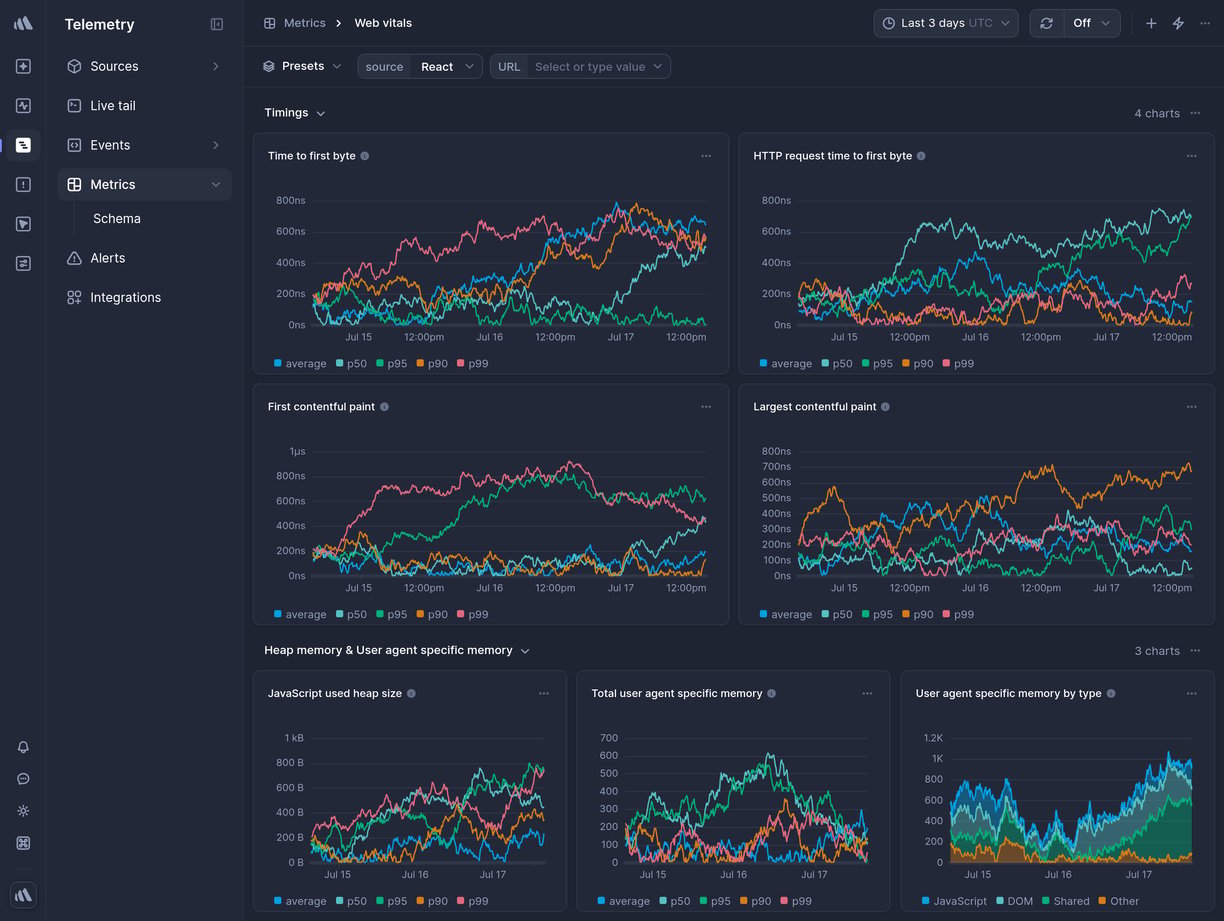This screenshot has width=1224, height=921.
Task: Toggle the p99 series in Time to first byte legend
Action: pos(472,364)
